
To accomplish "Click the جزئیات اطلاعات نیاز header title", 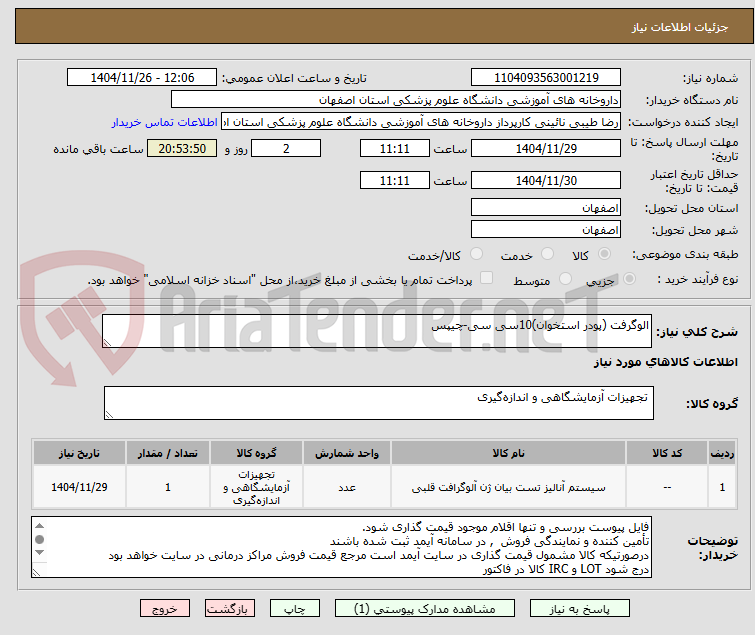I will tap(680, 27).
